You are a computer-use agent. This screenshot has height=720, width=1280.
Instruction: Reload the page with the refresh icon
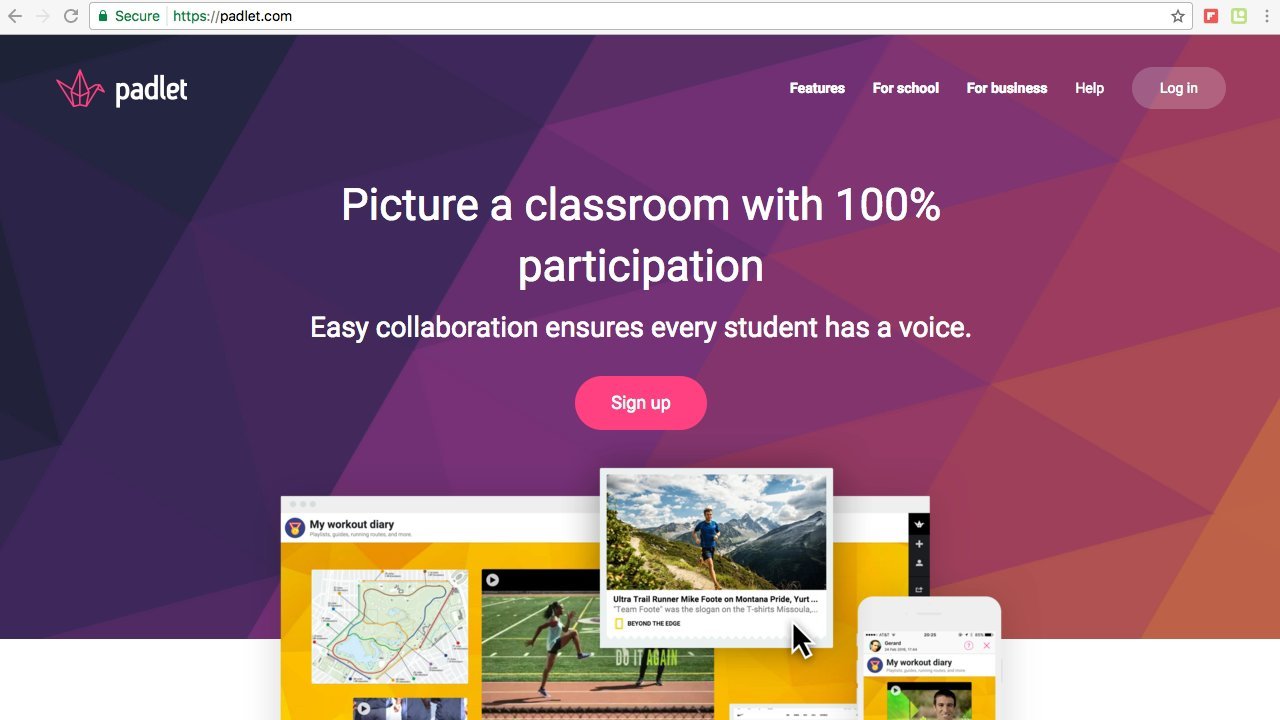tap(69, 15)
